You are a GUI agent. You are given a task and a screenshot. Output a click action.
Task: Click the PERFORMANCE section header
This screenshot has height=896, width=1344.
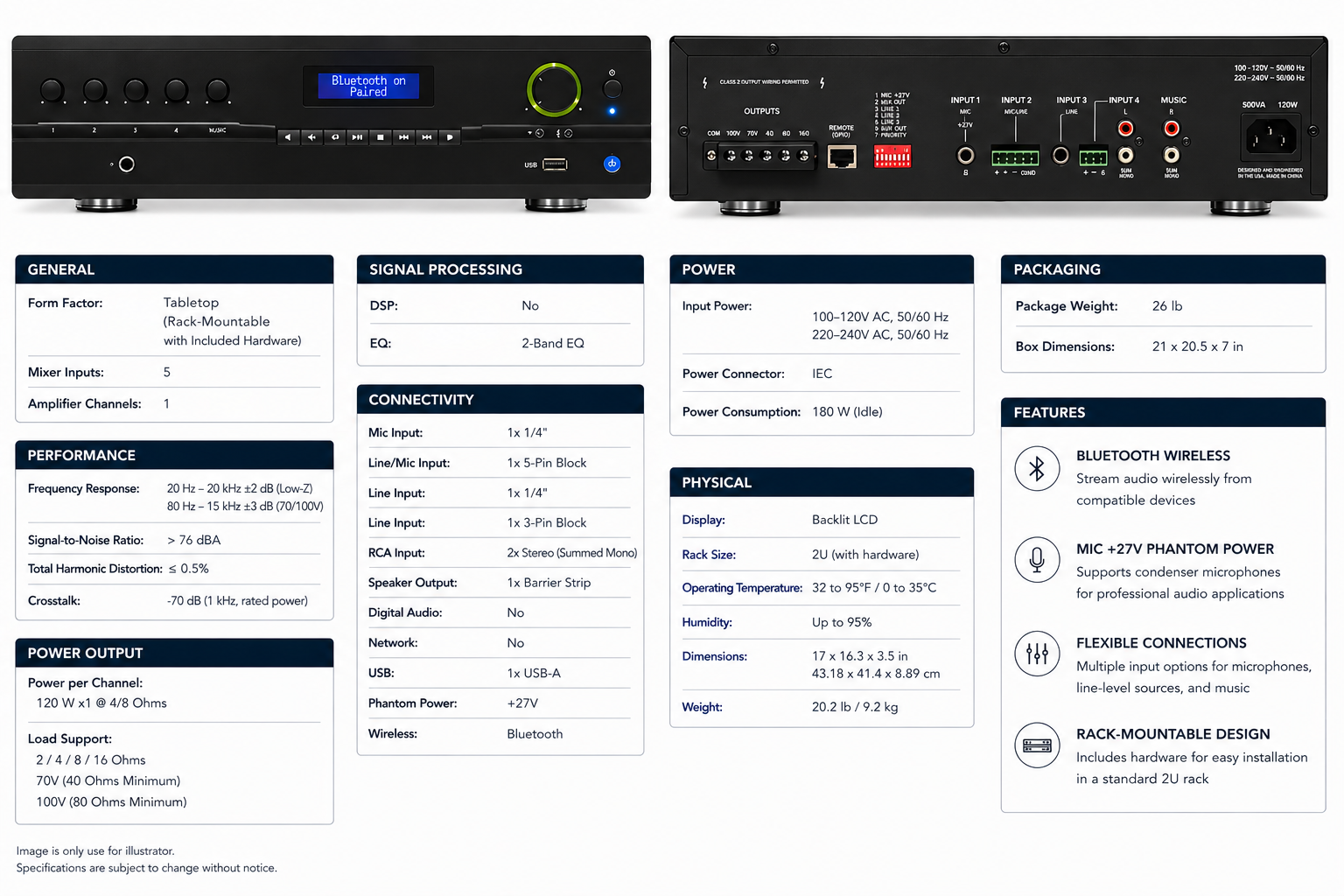[x=174, y=455]
